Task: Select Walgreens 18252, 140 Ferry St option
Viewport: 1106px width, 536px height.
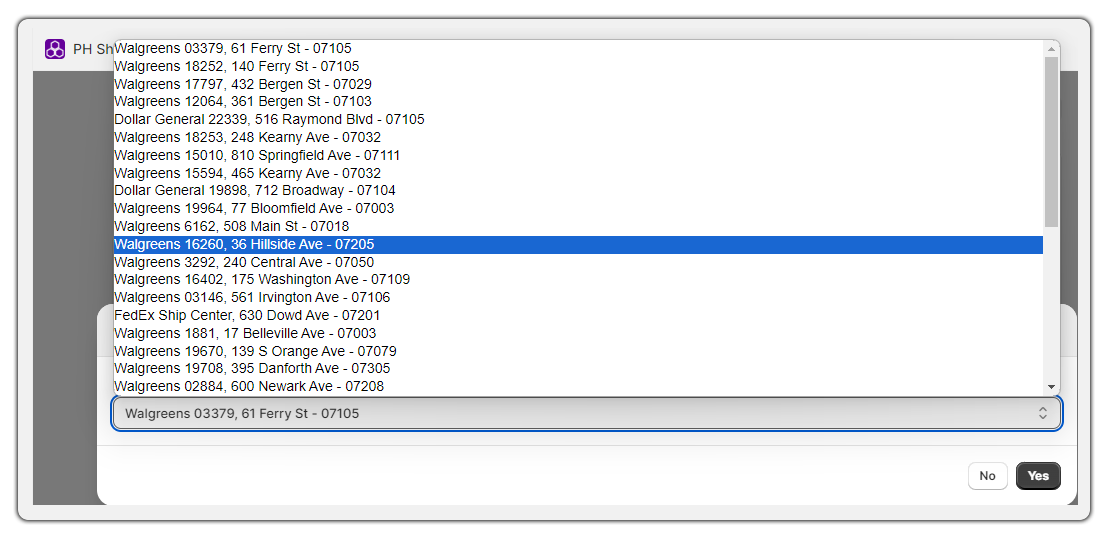Action: coord(578,66)
